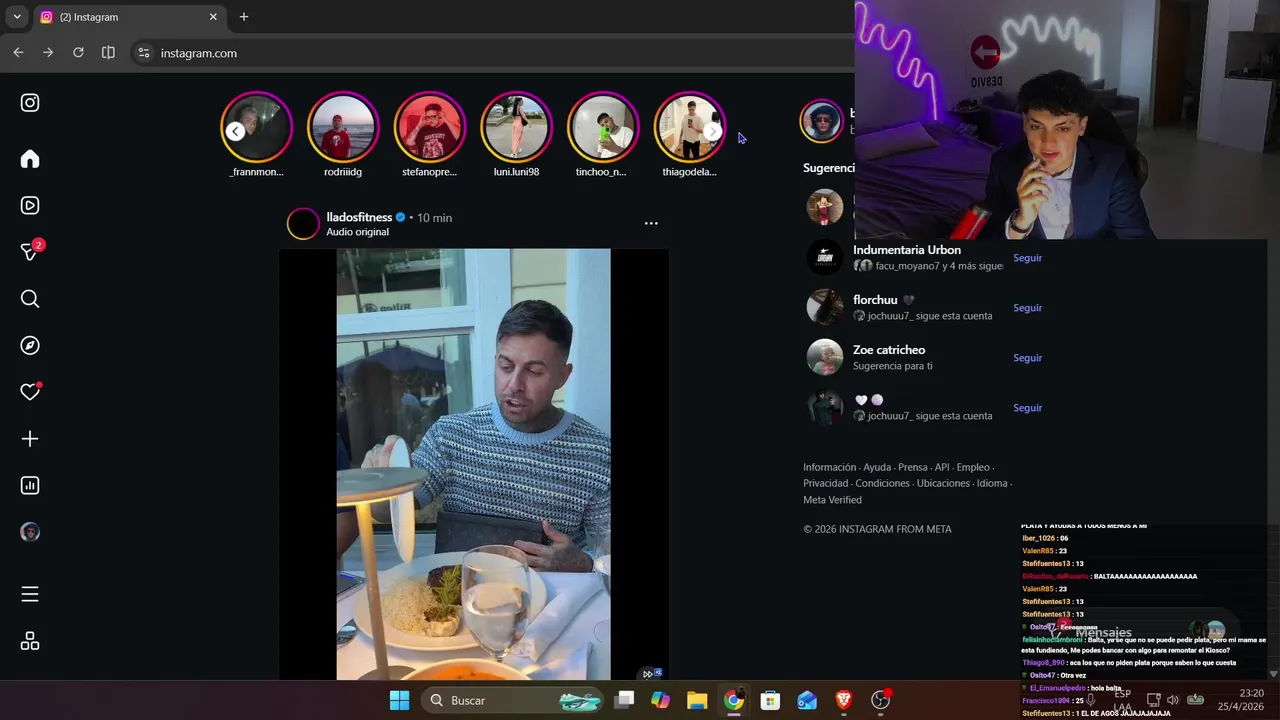
Task: Open Task View on taskbar
Action: [624, 700]
